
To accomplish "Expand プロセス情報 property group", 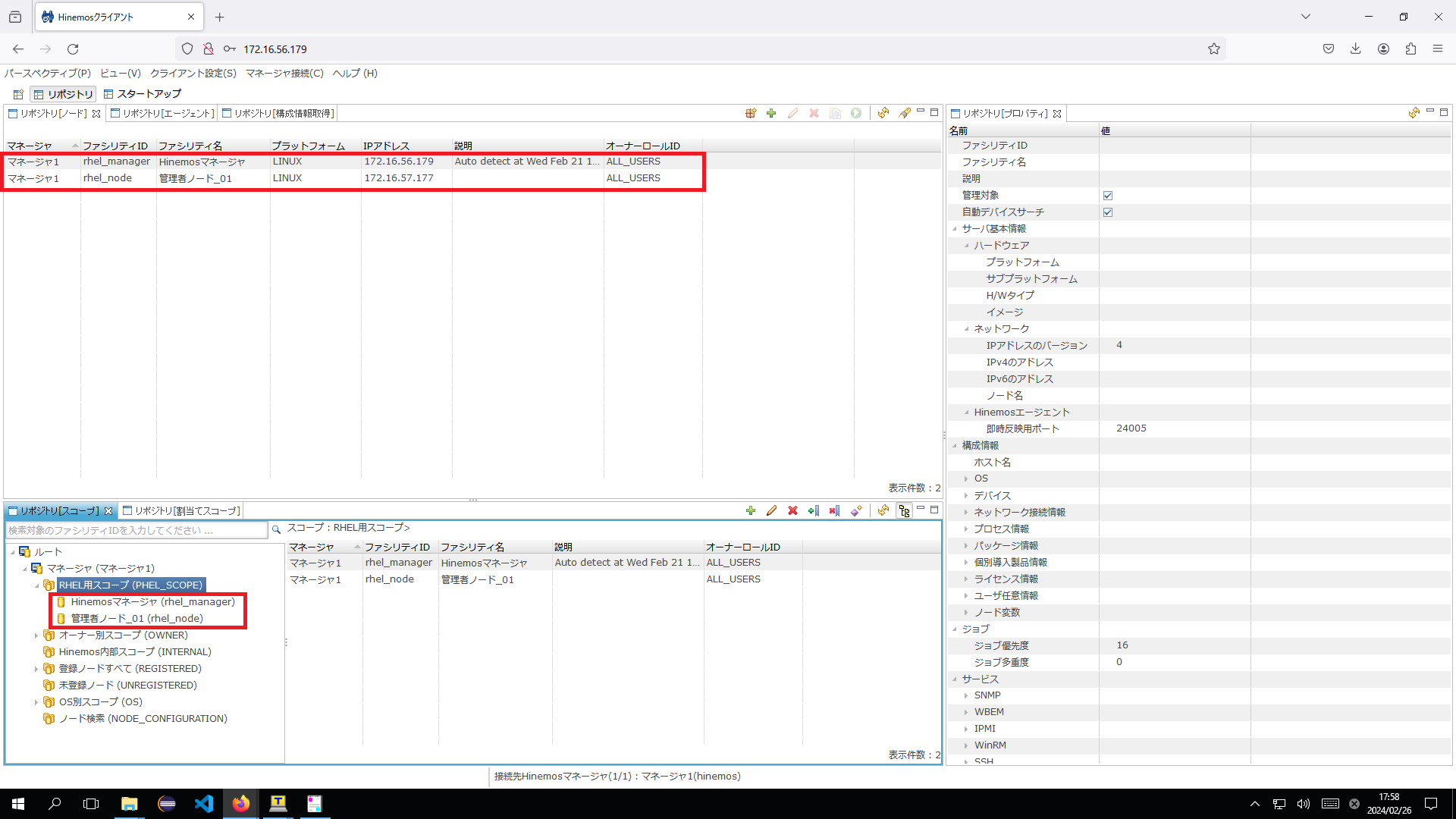I will [x=966, y=529].
